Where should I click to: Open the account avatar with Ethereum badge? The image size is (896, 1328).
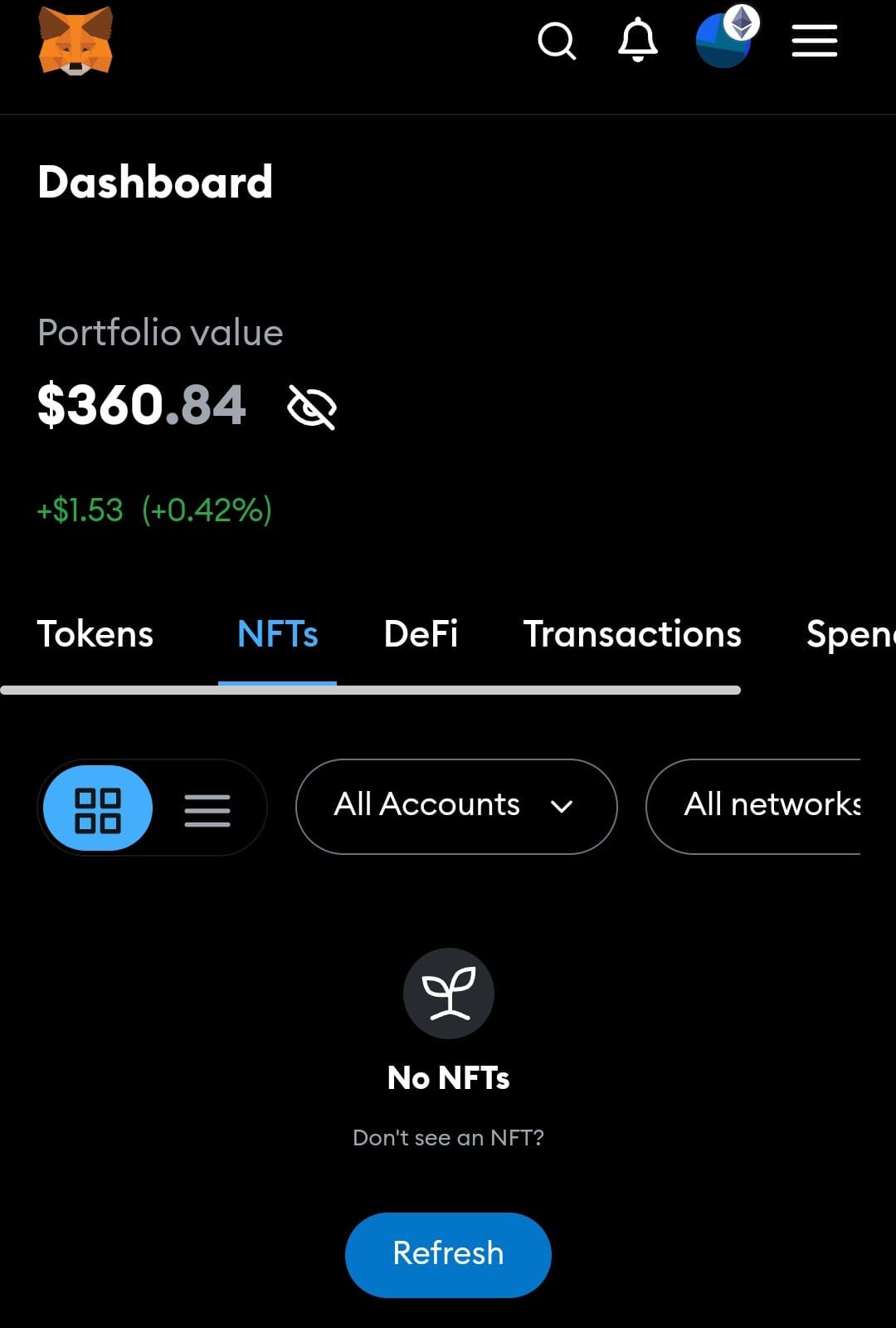725,39
